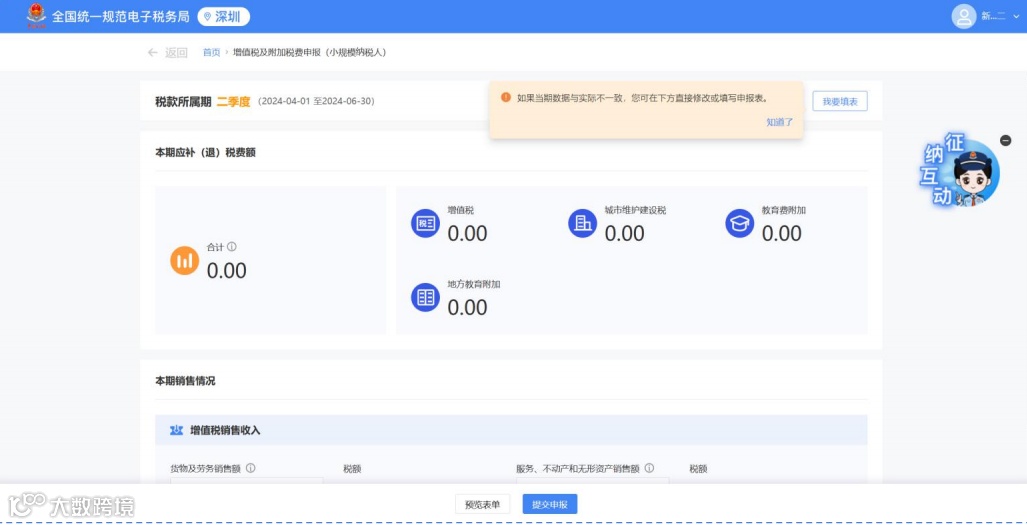The image size is (1027, 525).
Task: Click the 本期应补（退）税费额 heading
Action: tap(205, 153)
